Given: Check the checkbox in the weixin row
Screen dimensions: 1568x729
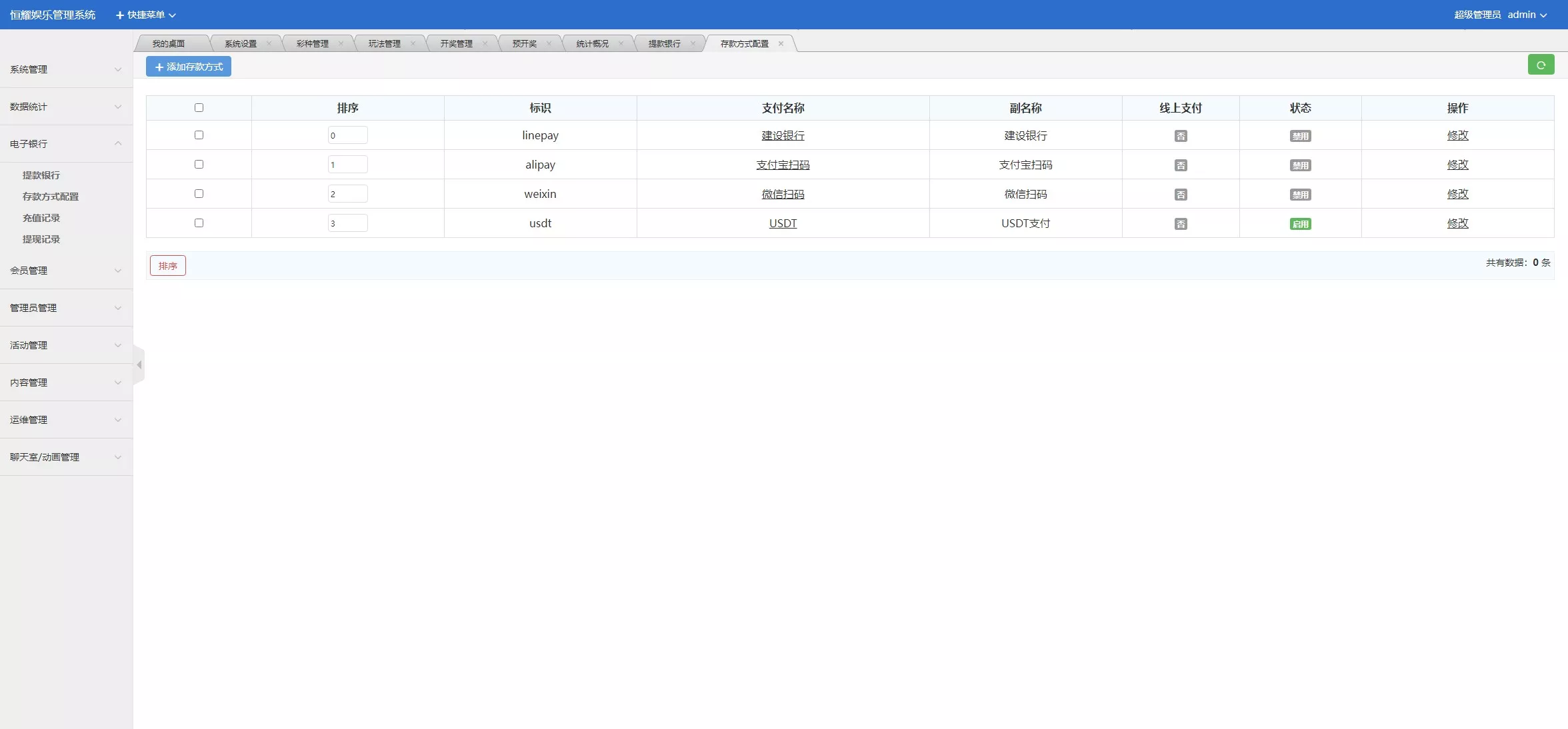Looking at the screenshot, I should [x=198, y=194].
